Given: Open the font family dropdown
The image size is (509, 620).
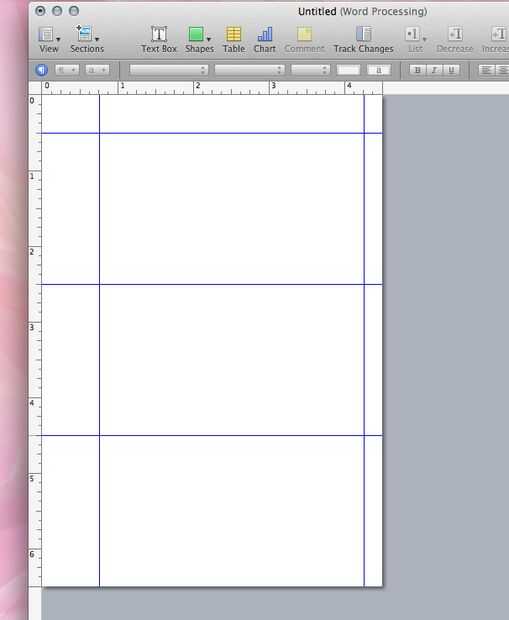Looking at the screenshot, I should 168,70.
